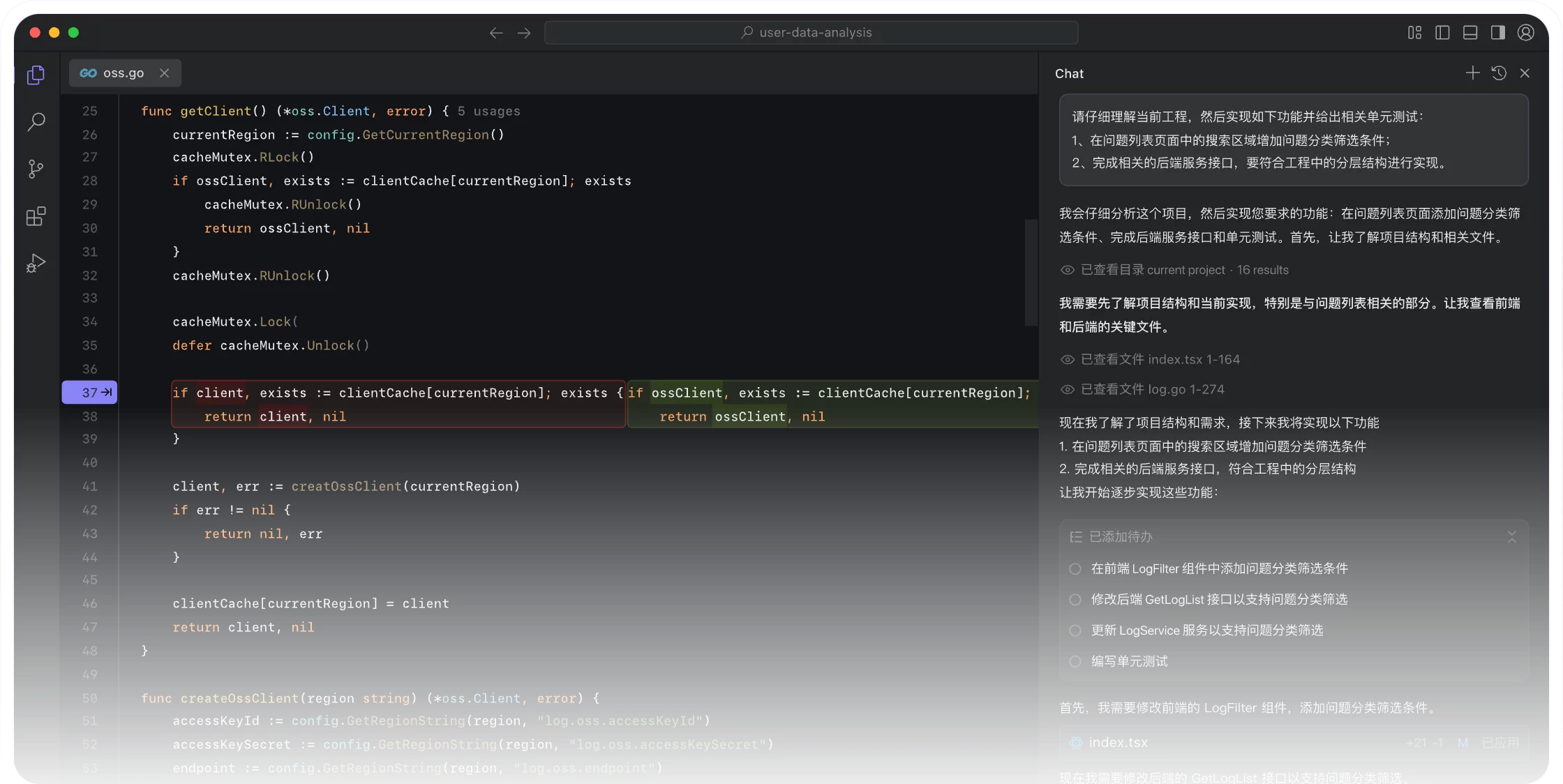Click eye icon beside 'current project' entry
The image size is (1563, 784).
pos(1067,270)
